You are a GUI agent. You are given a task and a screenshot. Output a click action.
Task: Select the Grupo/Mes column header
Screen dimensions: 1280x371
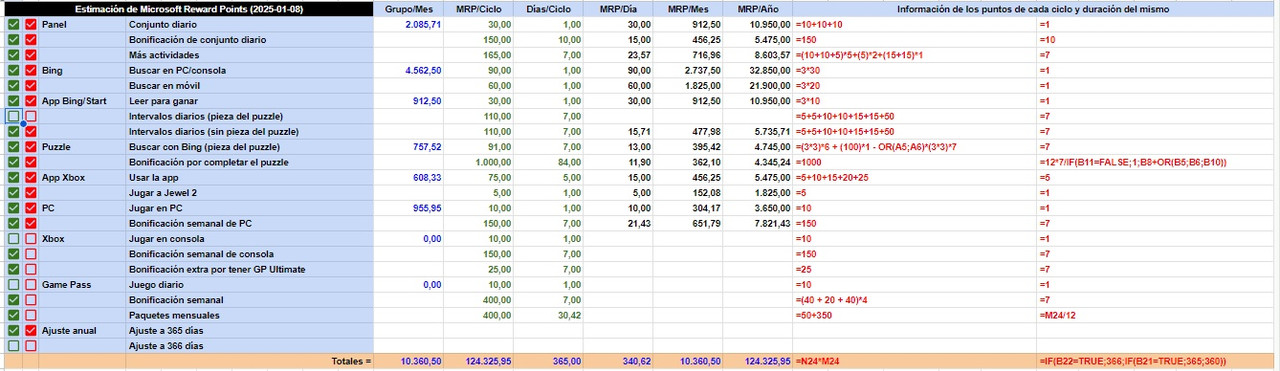[409, 8]
